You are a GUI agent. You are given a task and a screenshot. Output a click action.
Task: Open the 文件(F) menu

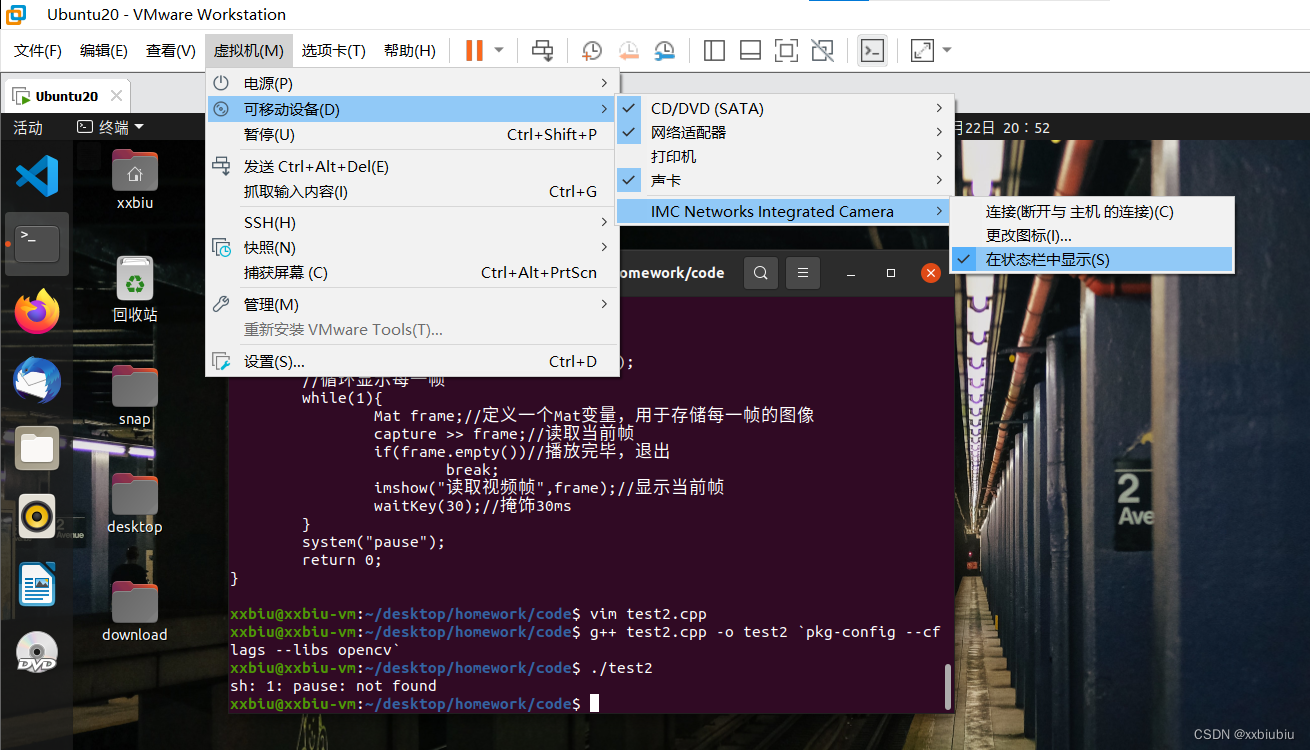coord(38,50)
